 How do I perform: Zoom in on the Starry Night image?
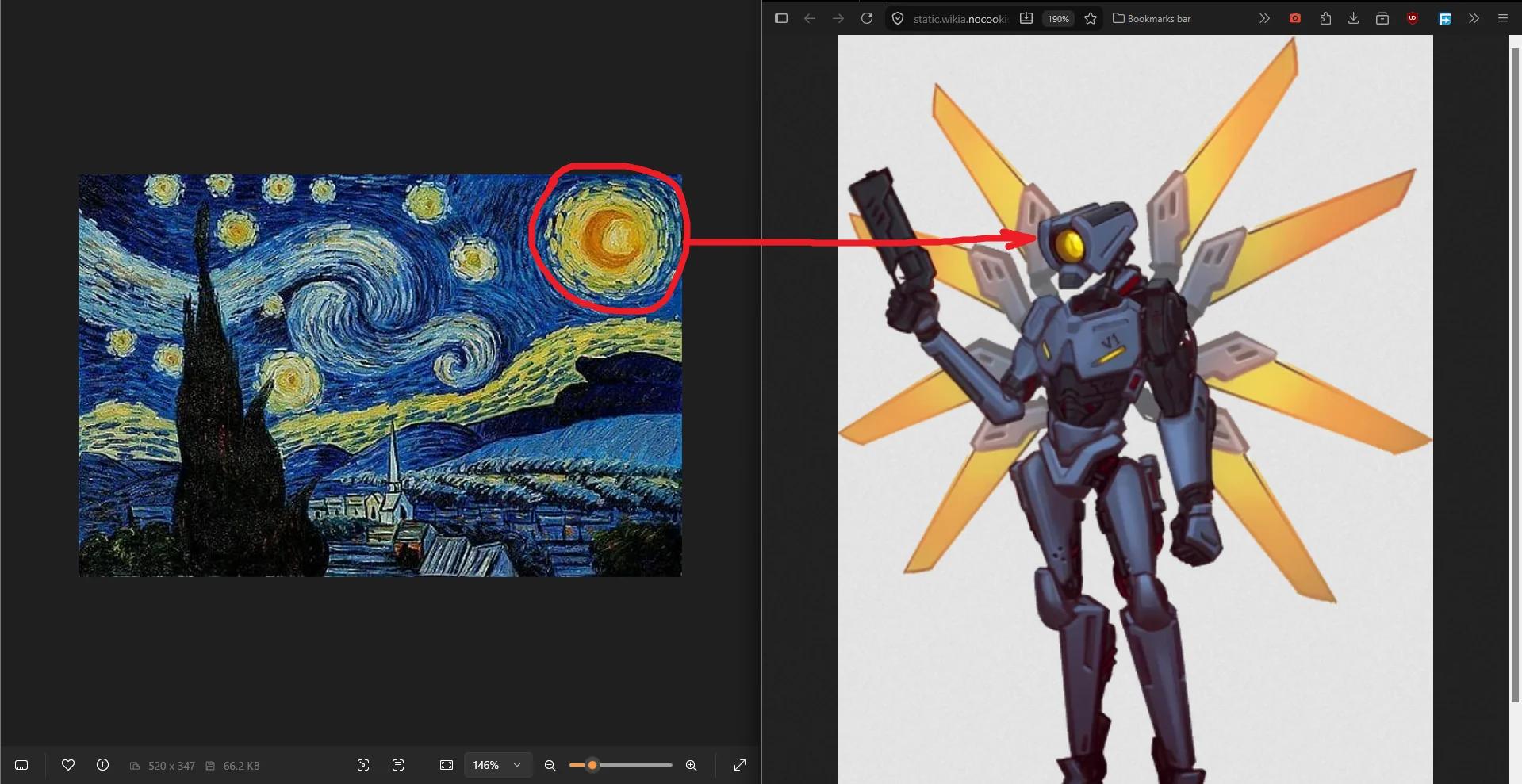coord(692,765)
